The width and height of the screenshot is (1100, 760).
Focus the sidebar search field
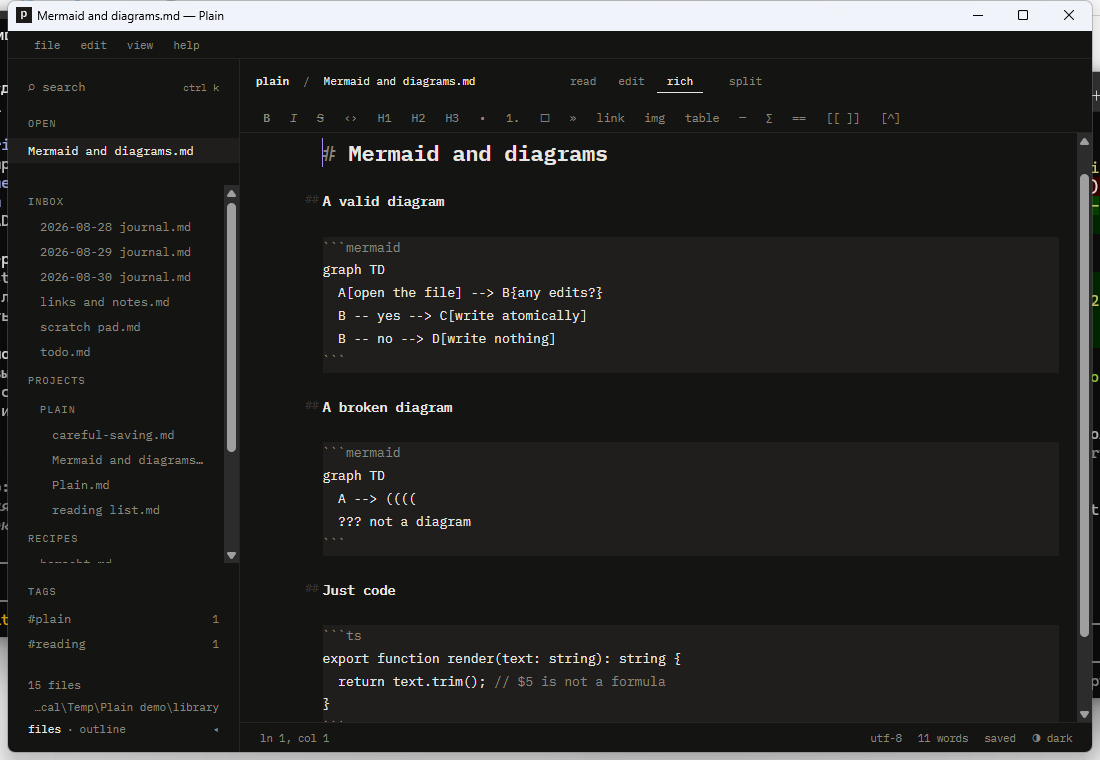(123, 87)
